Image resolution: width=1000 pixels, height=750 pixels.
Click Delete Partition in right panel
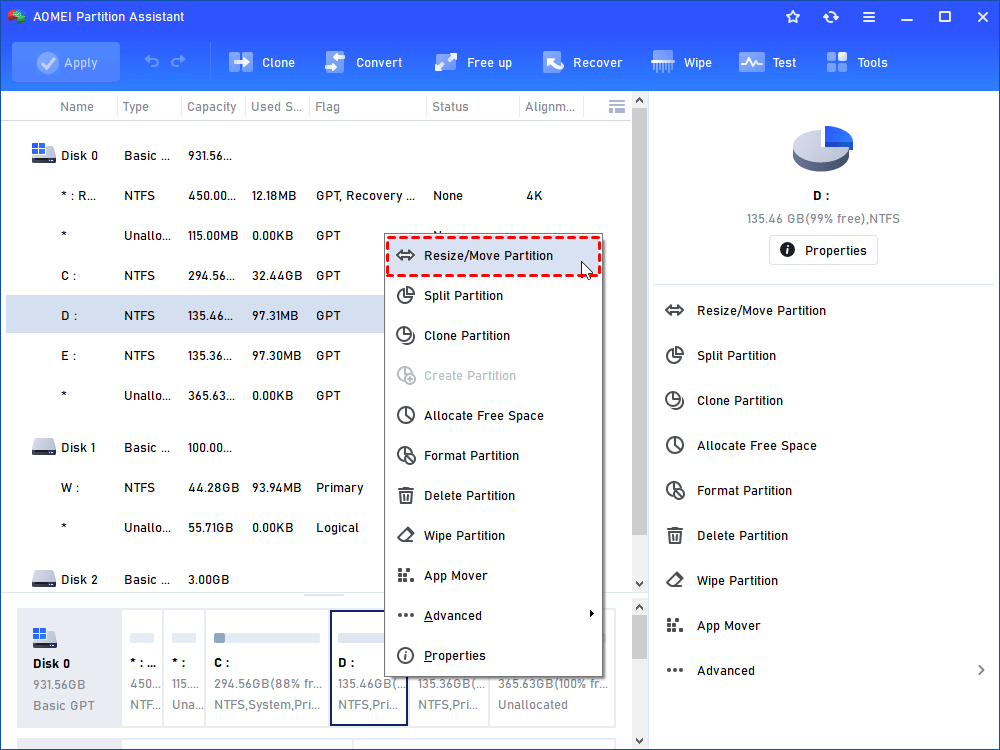[x=726, y=536]
